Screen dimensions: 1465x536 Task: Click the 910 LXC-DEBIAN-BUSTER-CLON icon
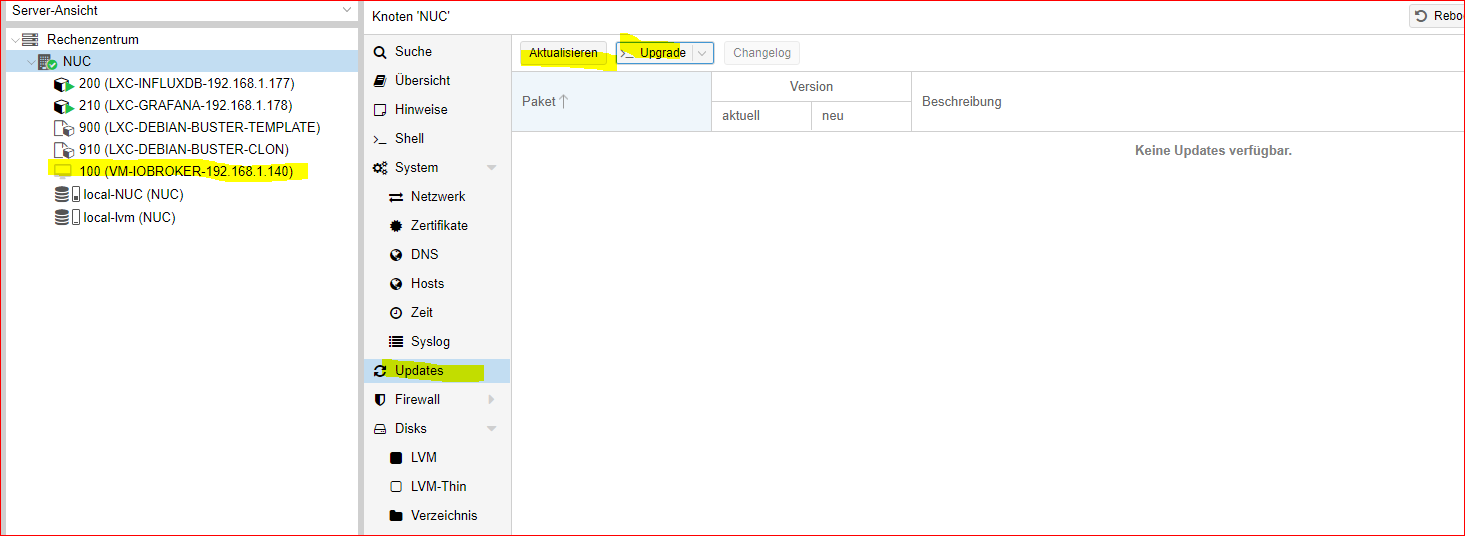[63, 150]
